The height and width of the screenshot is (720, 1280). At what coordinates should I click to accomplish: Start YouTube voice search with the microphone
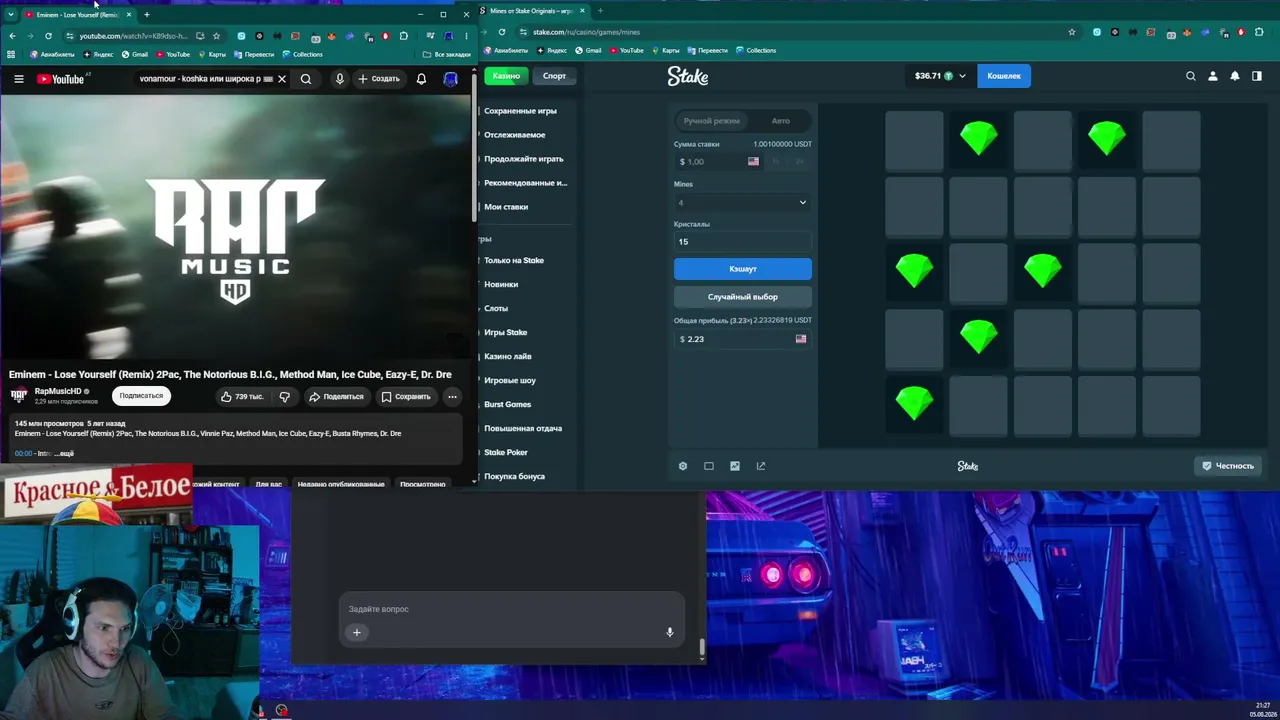click(x=340, y=79)
